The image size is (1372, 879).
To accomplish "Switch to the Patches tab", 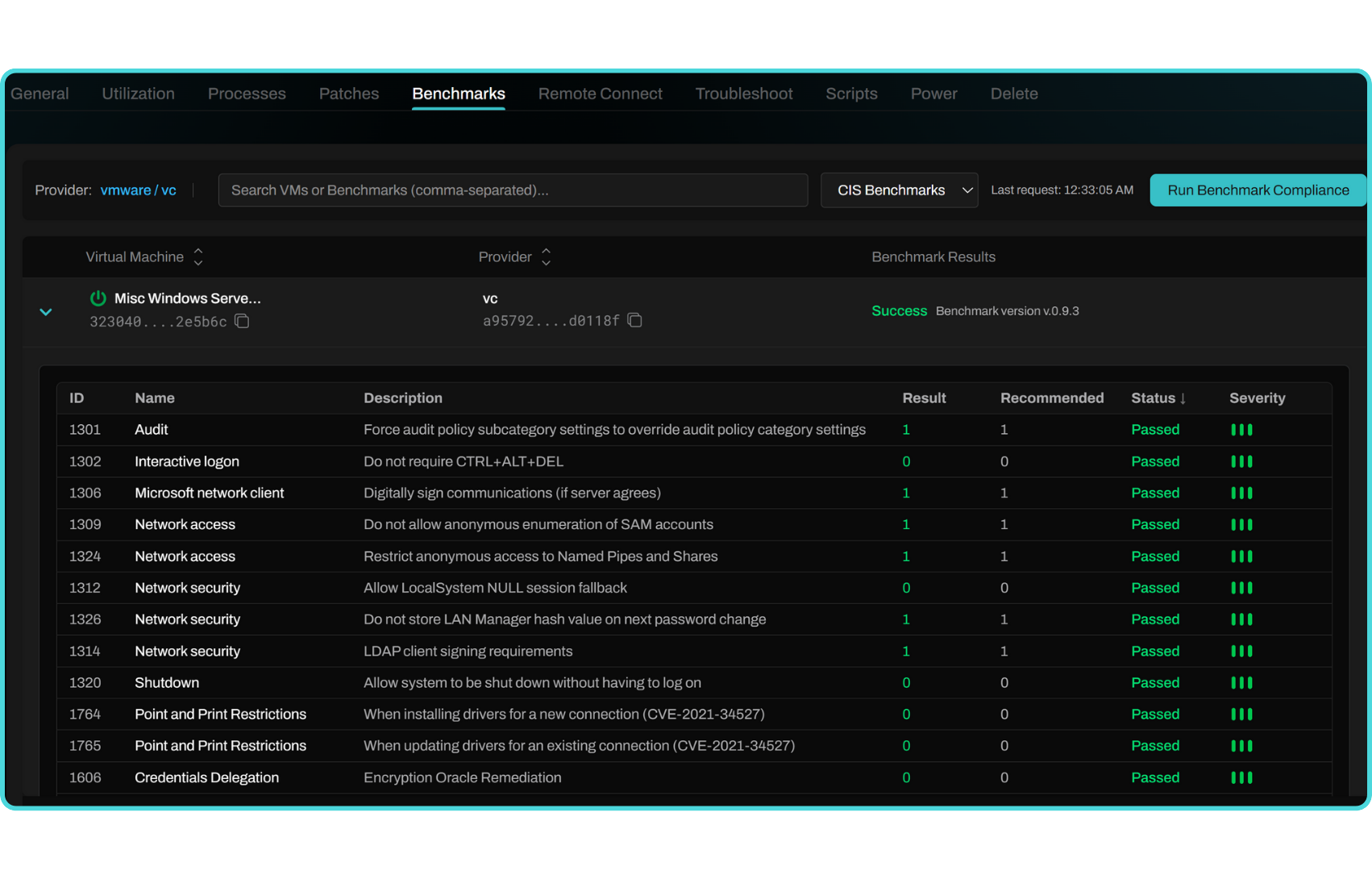I will 348,94.
